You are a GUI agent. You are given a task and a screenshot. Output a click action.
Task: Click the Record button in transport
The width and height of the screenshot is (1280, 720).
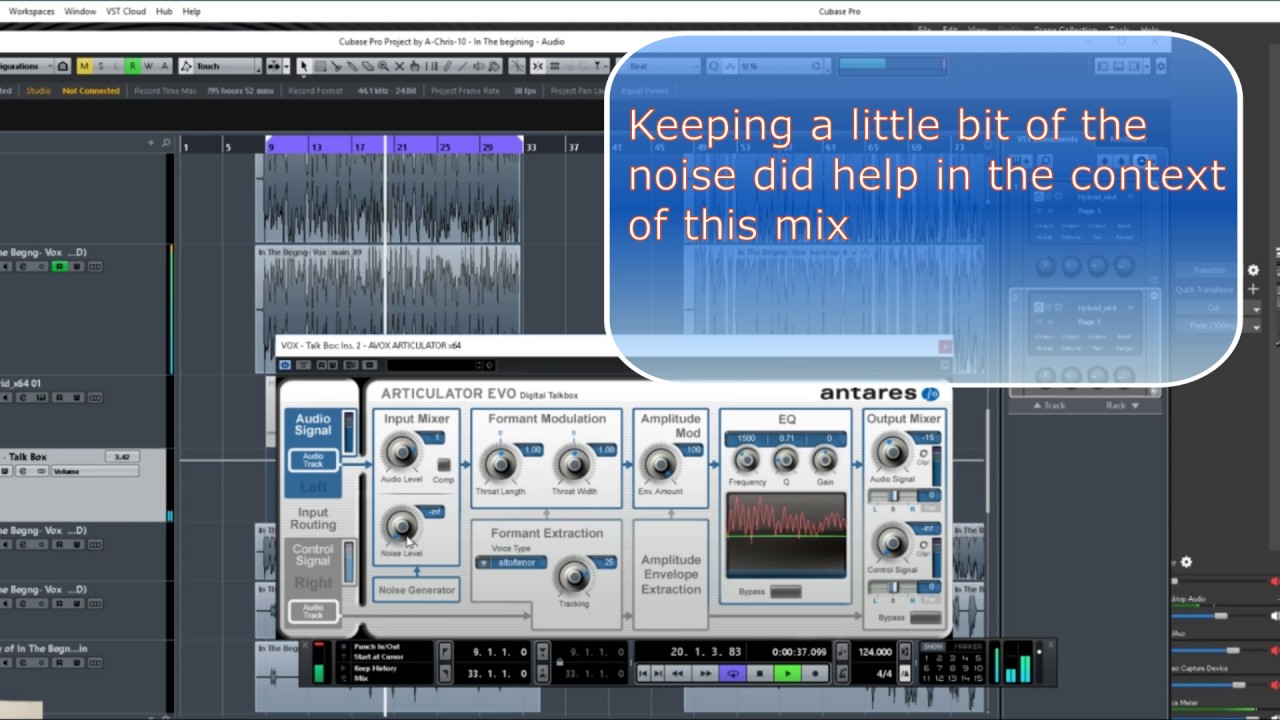(x=815, y=673)
